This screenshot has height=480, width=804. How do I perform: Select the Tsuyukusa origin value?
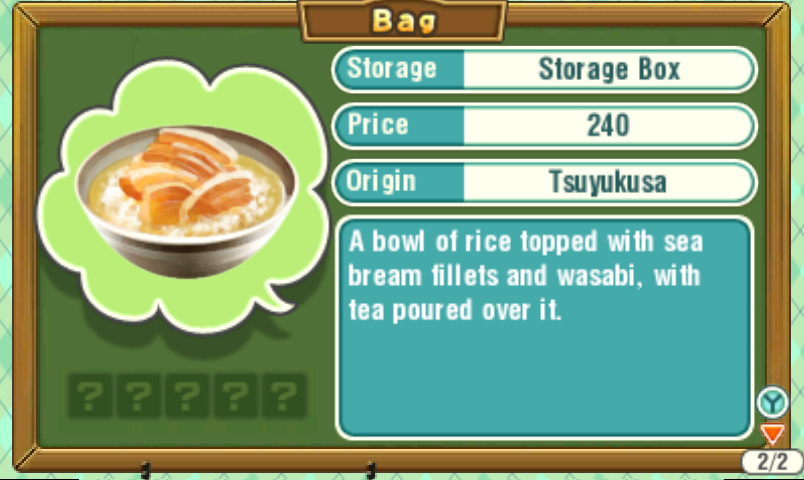point(609,182)
